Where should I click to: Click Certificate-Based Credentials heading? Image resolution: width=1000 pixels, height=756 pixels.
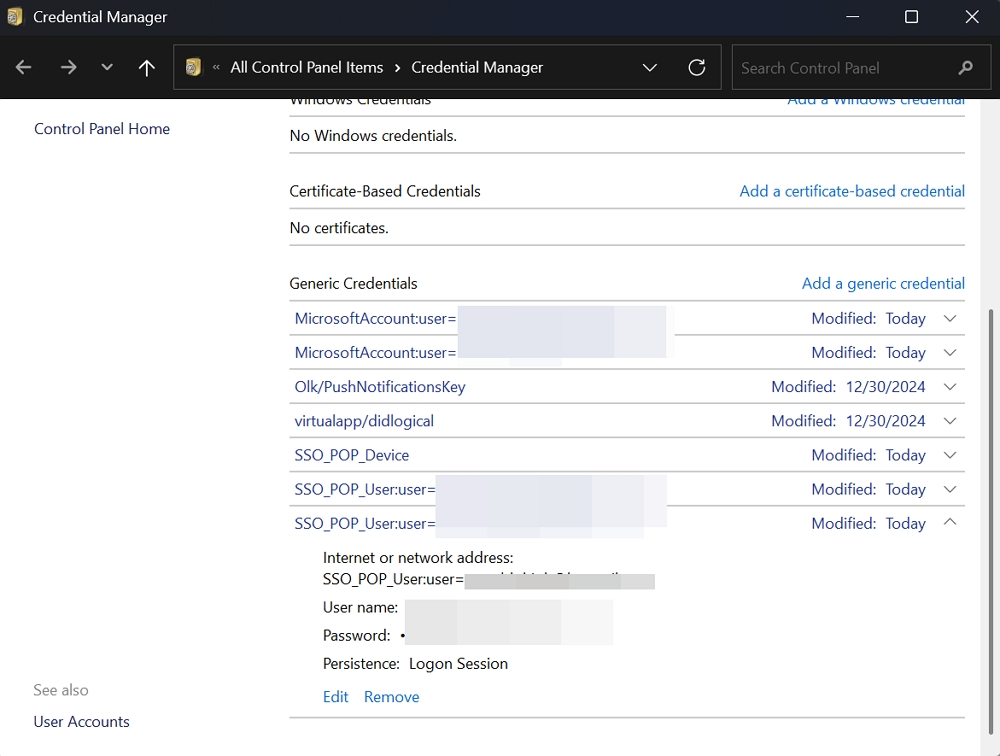tap(385, 191)
